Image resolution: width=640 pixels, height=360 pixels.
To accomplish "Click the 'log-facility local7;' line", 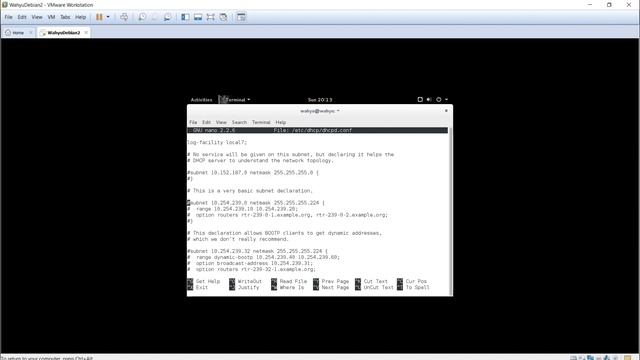I will (217, 142).
